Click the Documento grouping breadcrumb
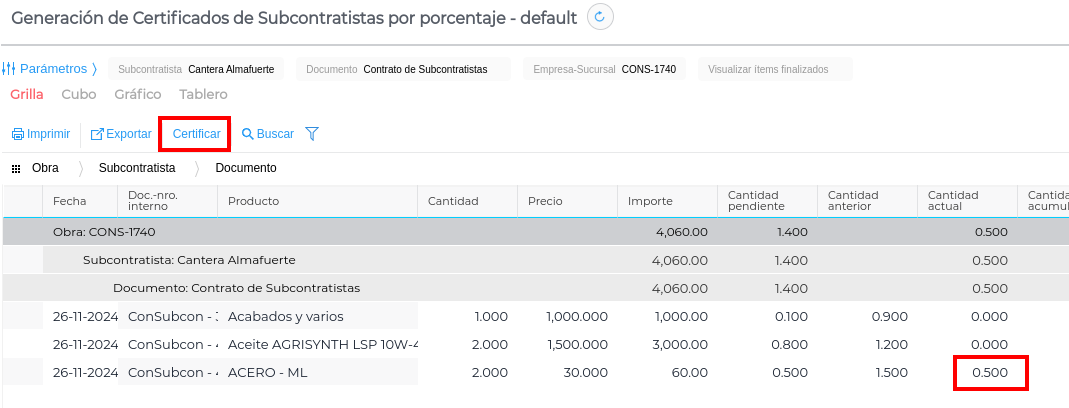Image resolution: width=1069 pixels, height=408 pixels. pos(246,168)
